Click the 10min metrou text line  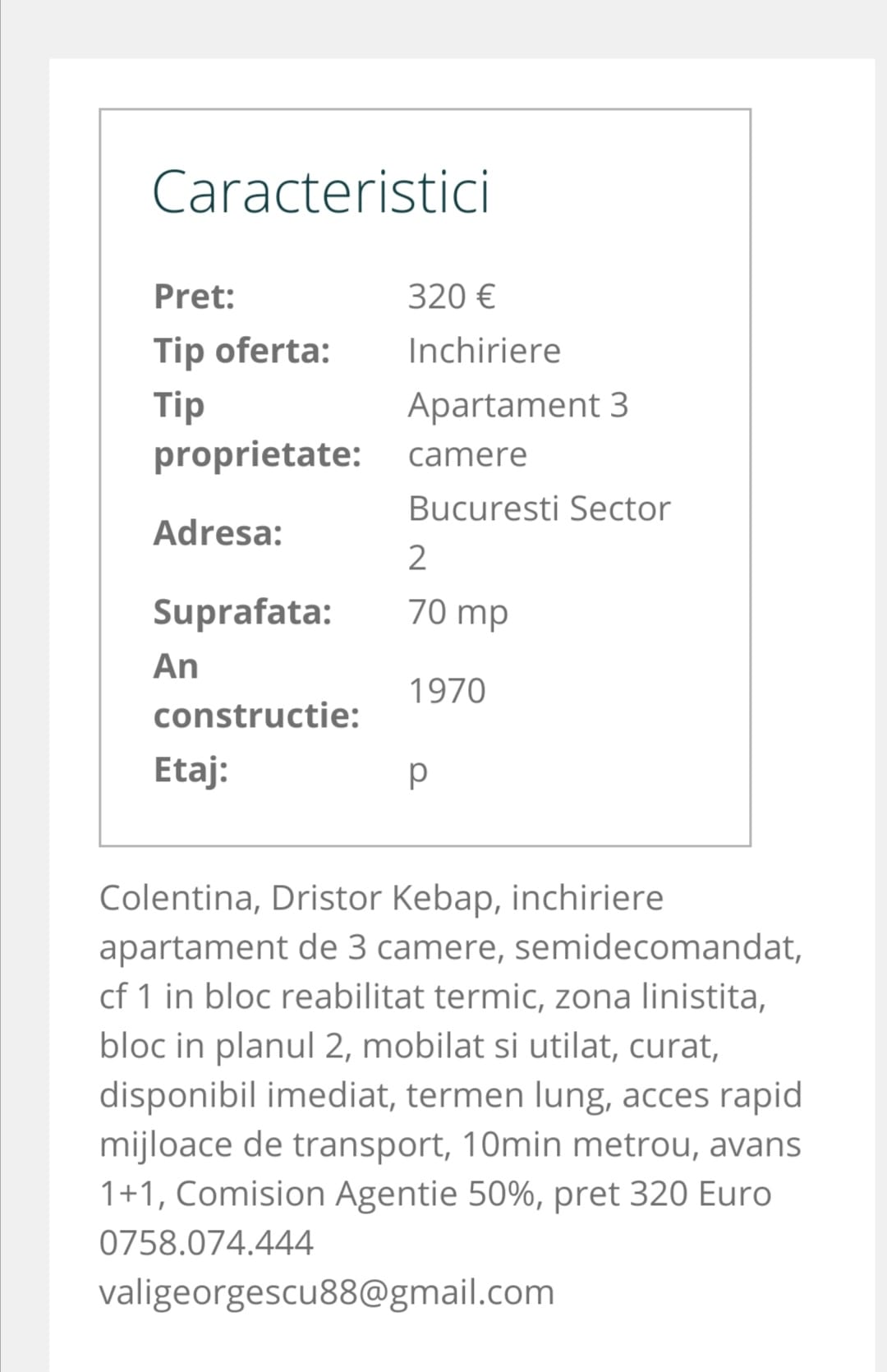(450, 1144)
